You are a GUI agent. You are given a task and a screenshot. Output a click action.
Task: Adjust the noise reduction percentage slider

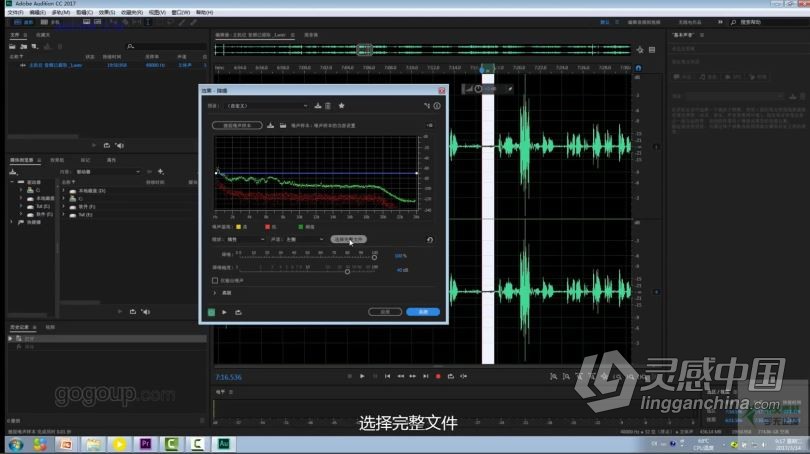pos(374,256)
